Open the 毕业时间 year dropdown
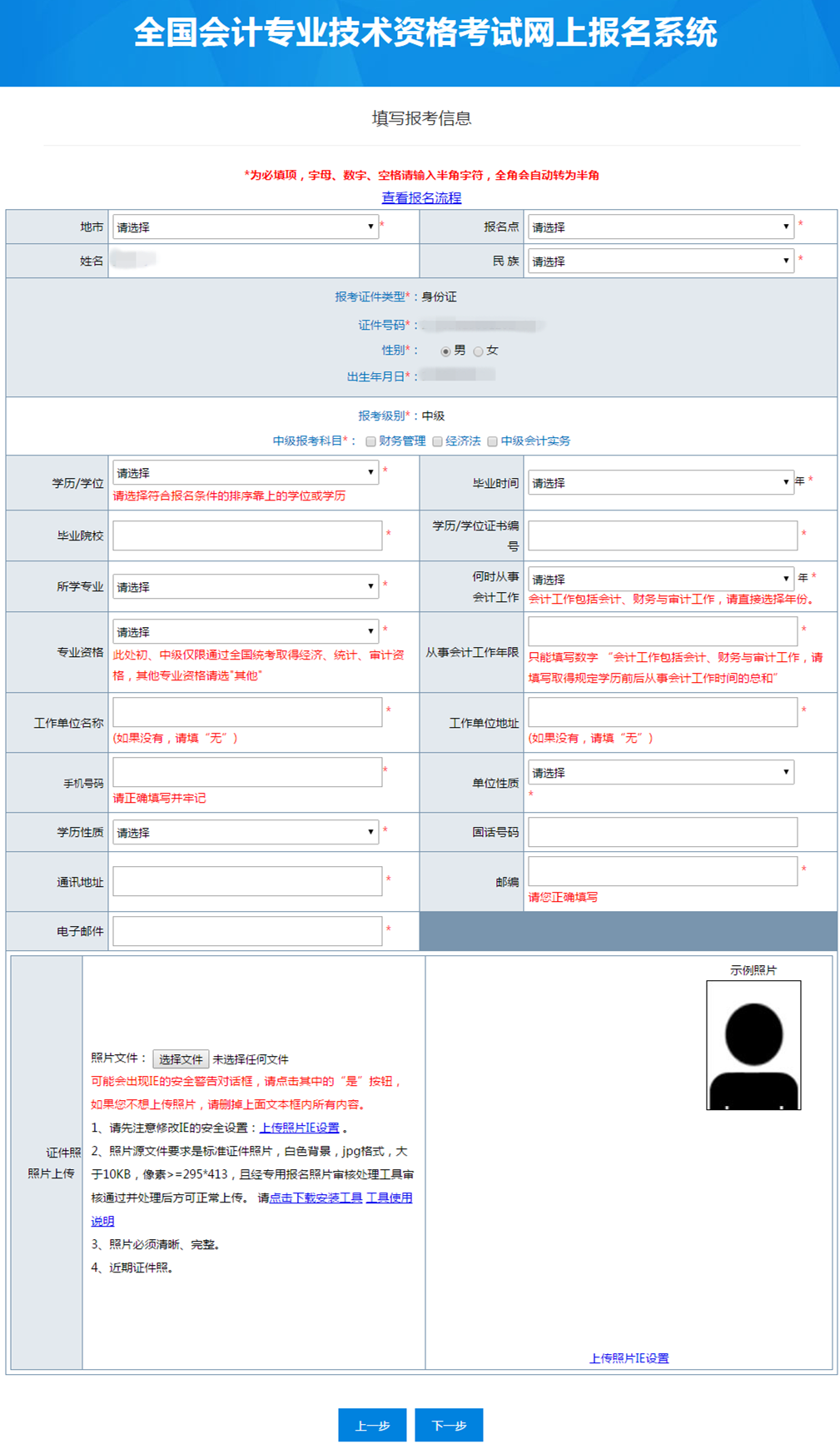Screen dimensions: 840x1444 660,483
